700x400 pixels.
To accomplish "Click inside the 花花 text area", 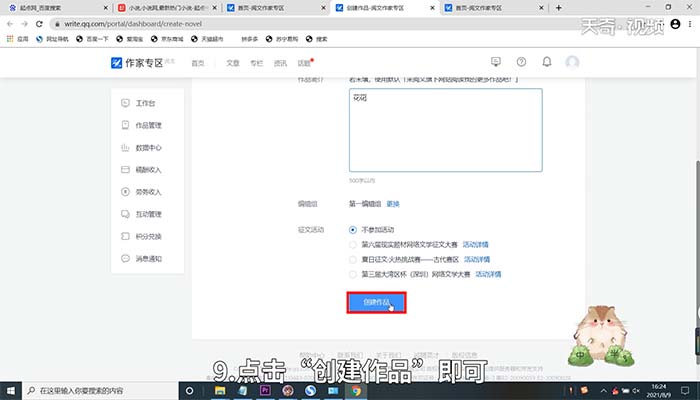I will 446,130.
